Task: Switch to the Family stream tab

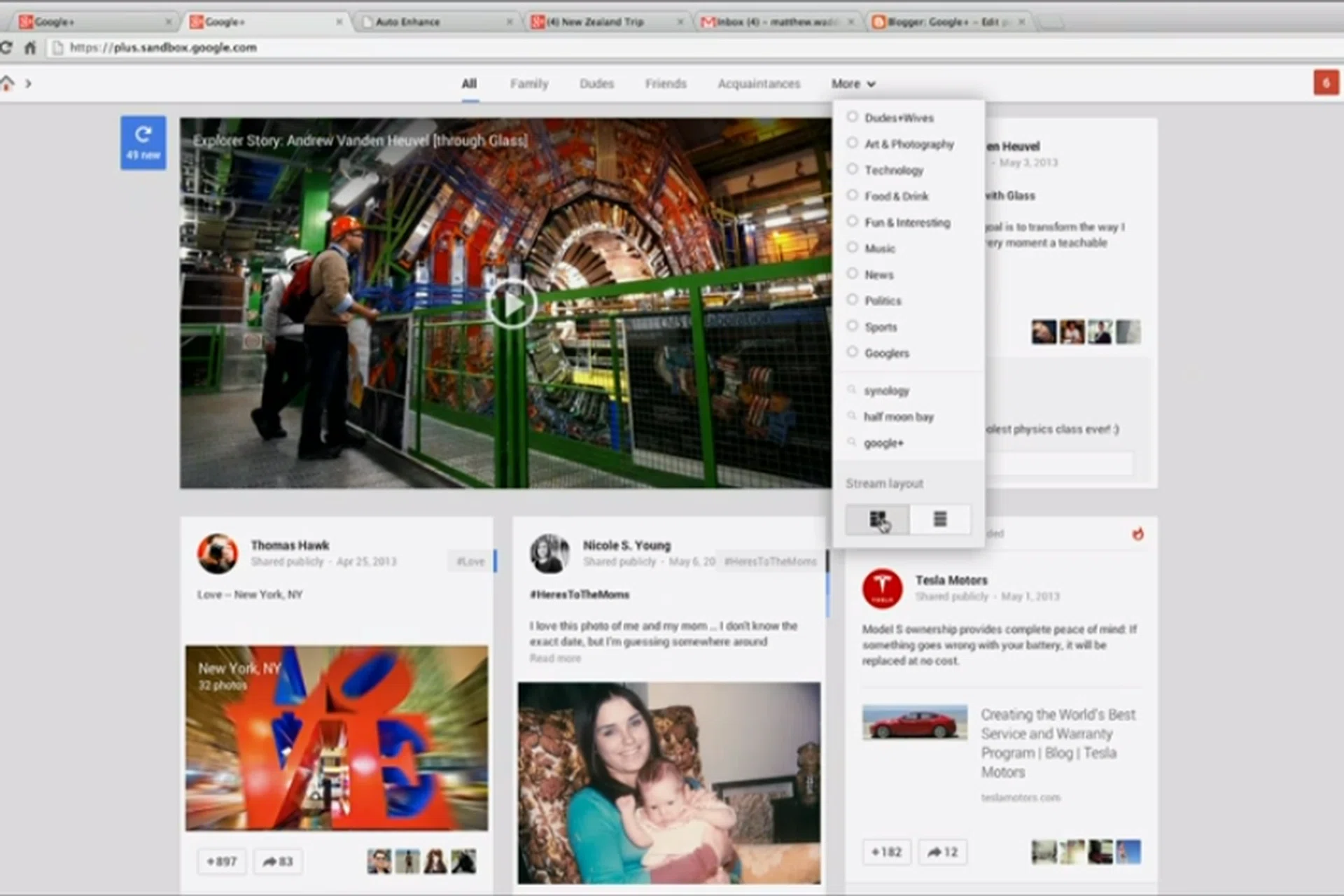Action: coord(528,83)
